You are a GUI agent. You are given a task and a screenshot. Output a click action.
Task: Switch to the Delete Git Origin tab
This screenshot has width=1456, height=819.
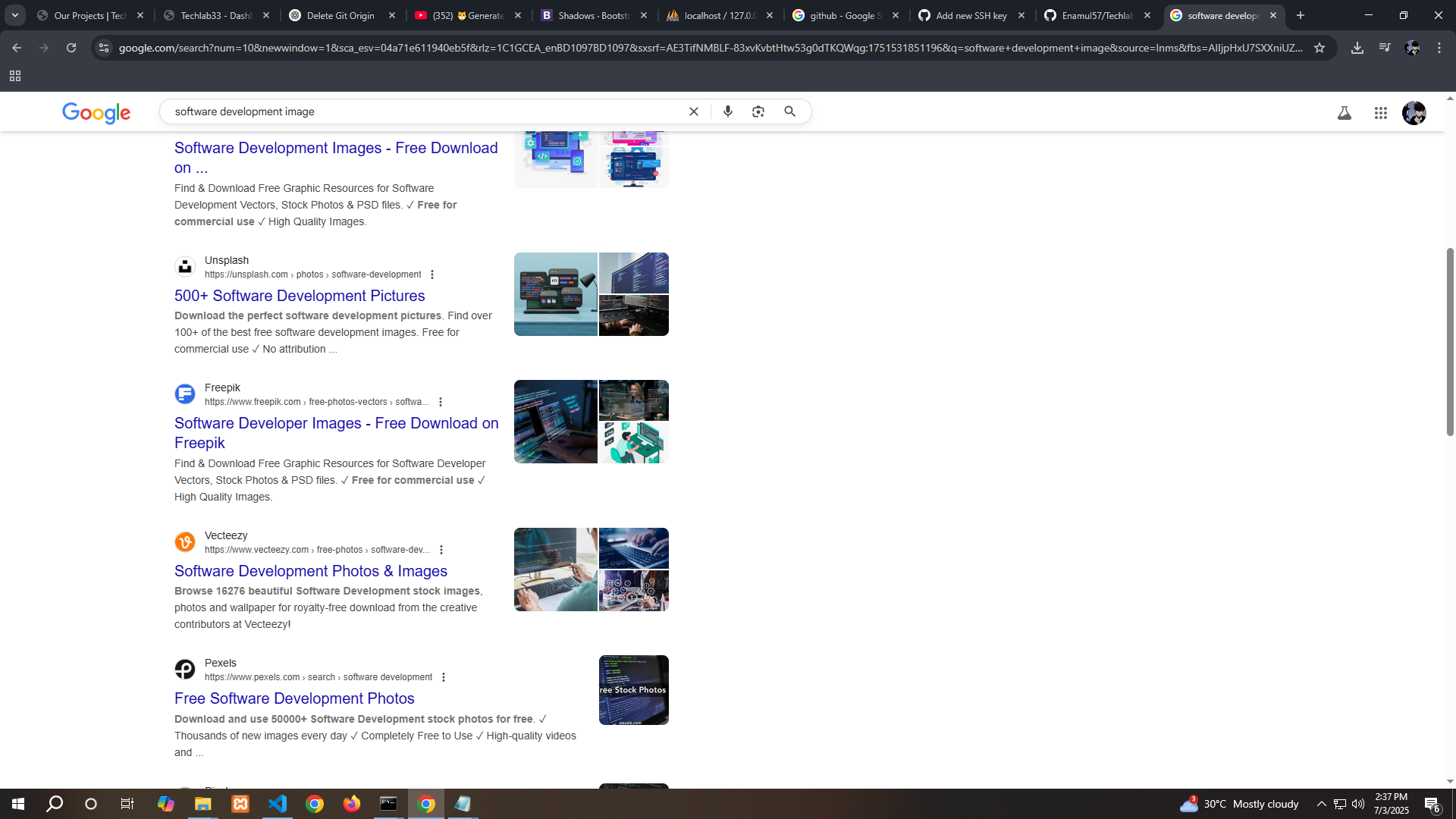click(x=340, y=15)
